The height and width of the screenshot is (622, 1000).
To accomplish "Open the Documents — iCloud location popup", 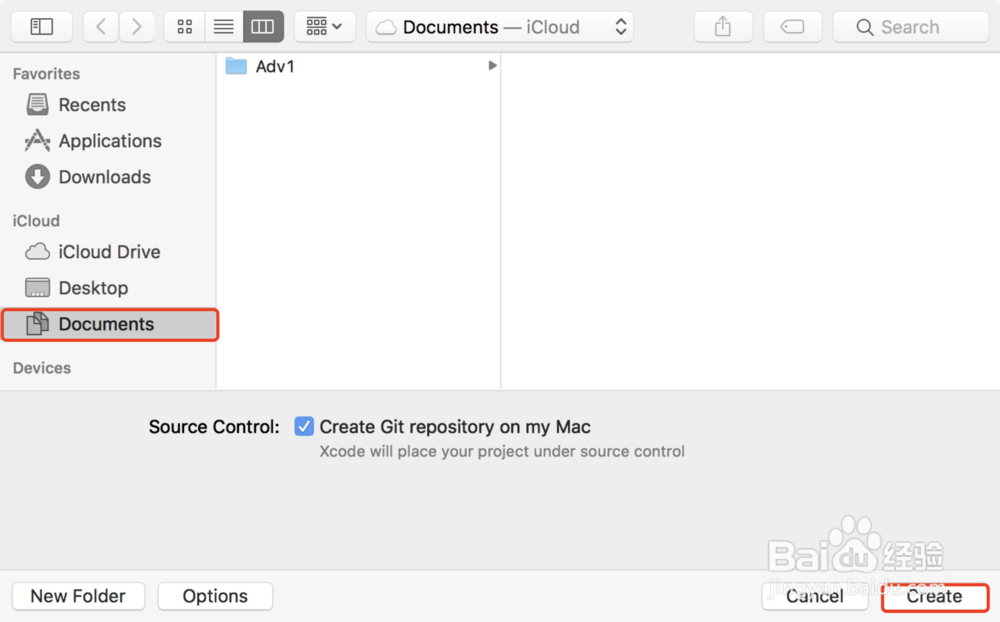I will coord(500,27).
